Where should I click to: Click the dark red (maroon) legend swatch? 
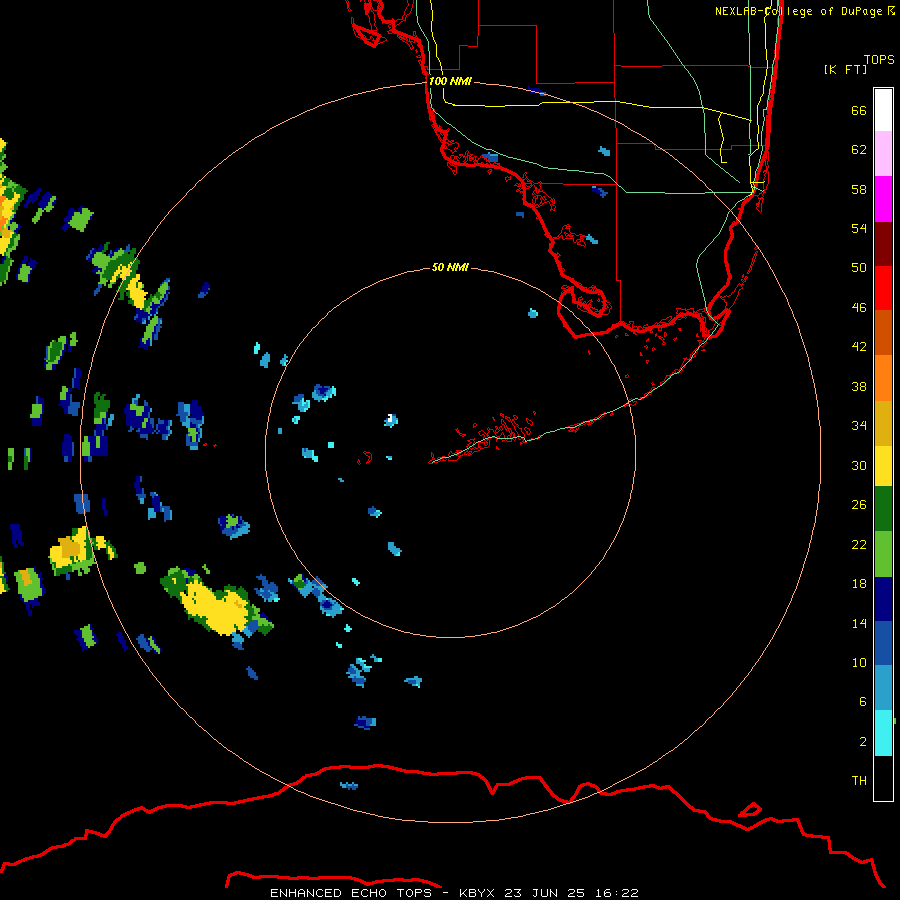click(883, 243)
